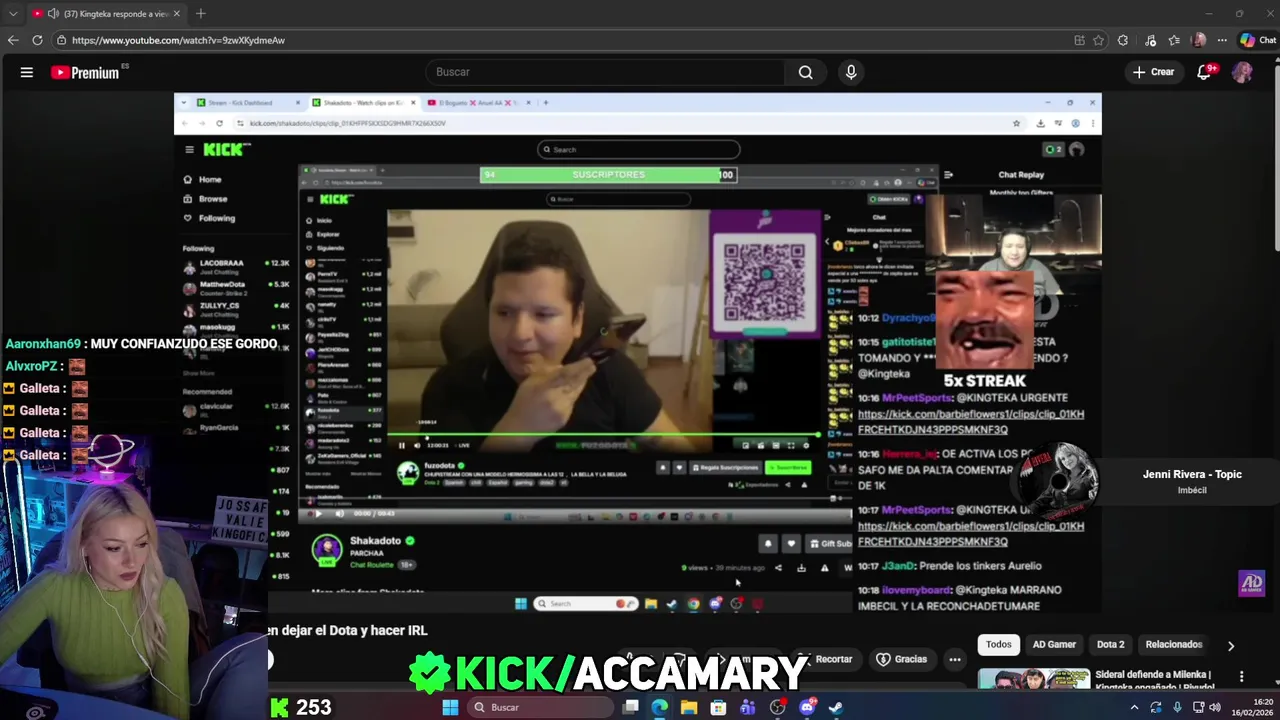Open browser media control music icon
This screenshot has height=720, width=1280.
[1149, 40]
